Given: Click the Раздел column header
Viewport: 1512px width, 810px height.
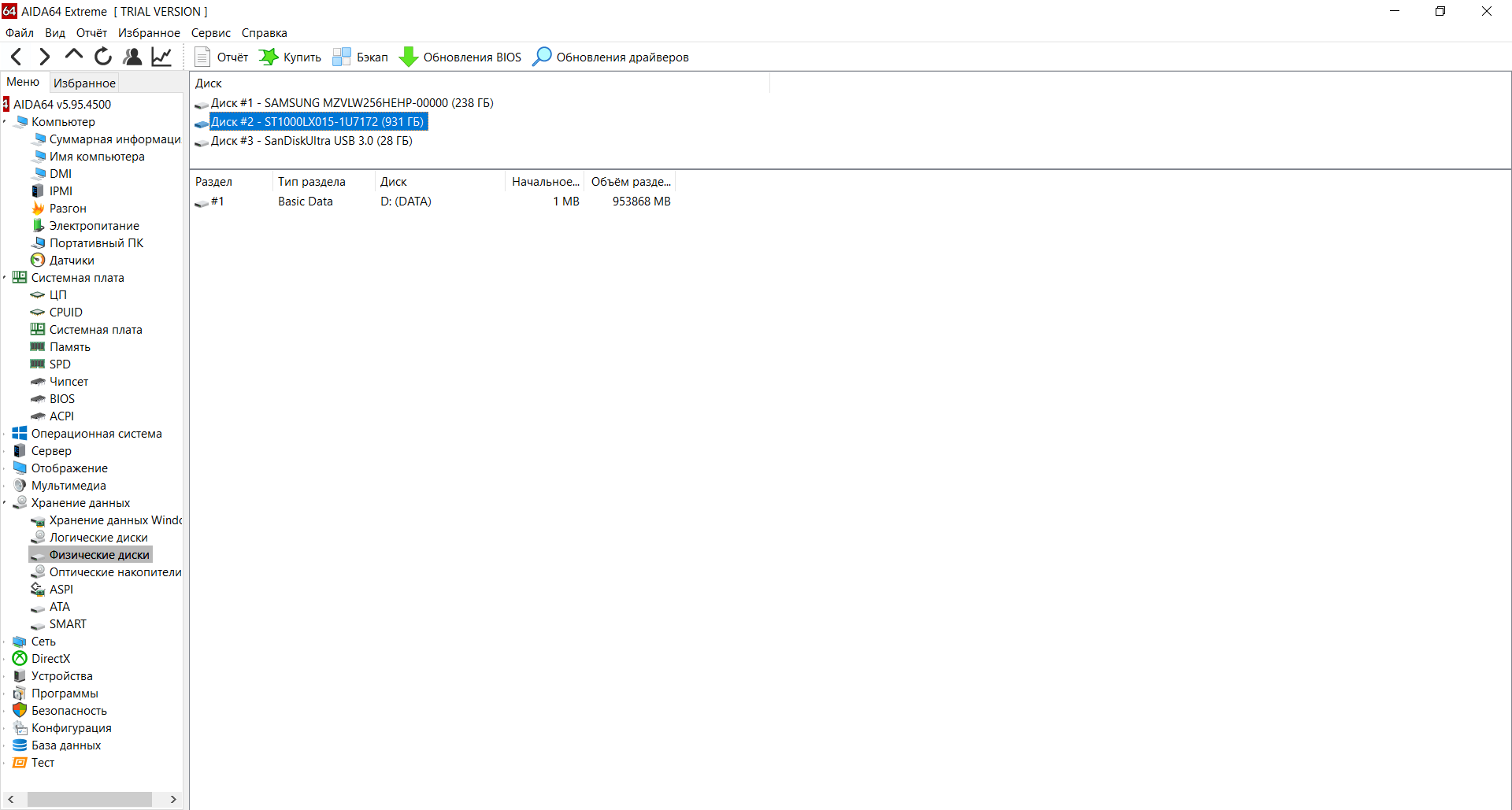Looking at the screenshot, I should tap(232, 182).
